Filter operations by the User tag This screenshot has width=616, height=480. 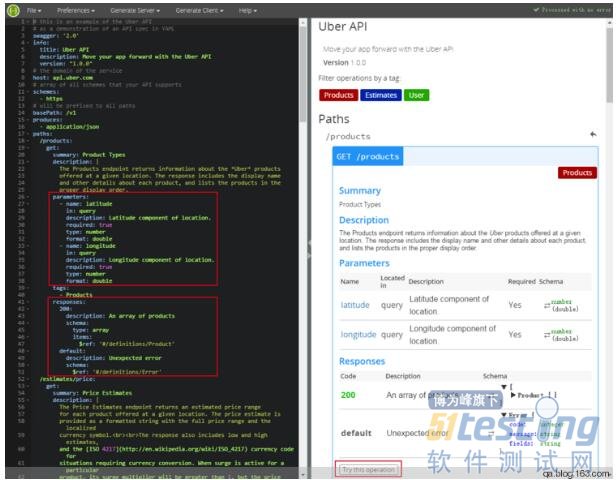(x=416, y=95)
